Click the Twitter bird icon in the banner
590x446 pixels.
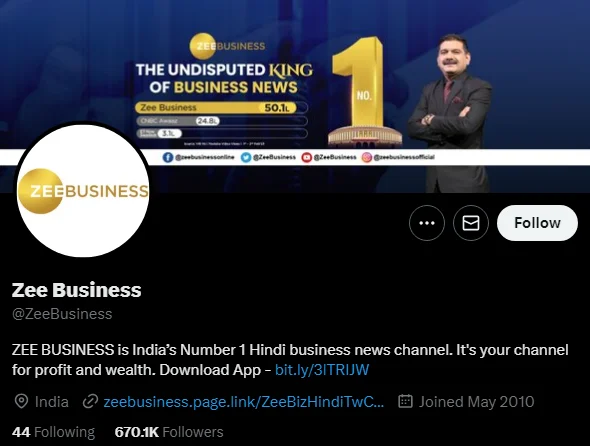click(x=246, y=157)
